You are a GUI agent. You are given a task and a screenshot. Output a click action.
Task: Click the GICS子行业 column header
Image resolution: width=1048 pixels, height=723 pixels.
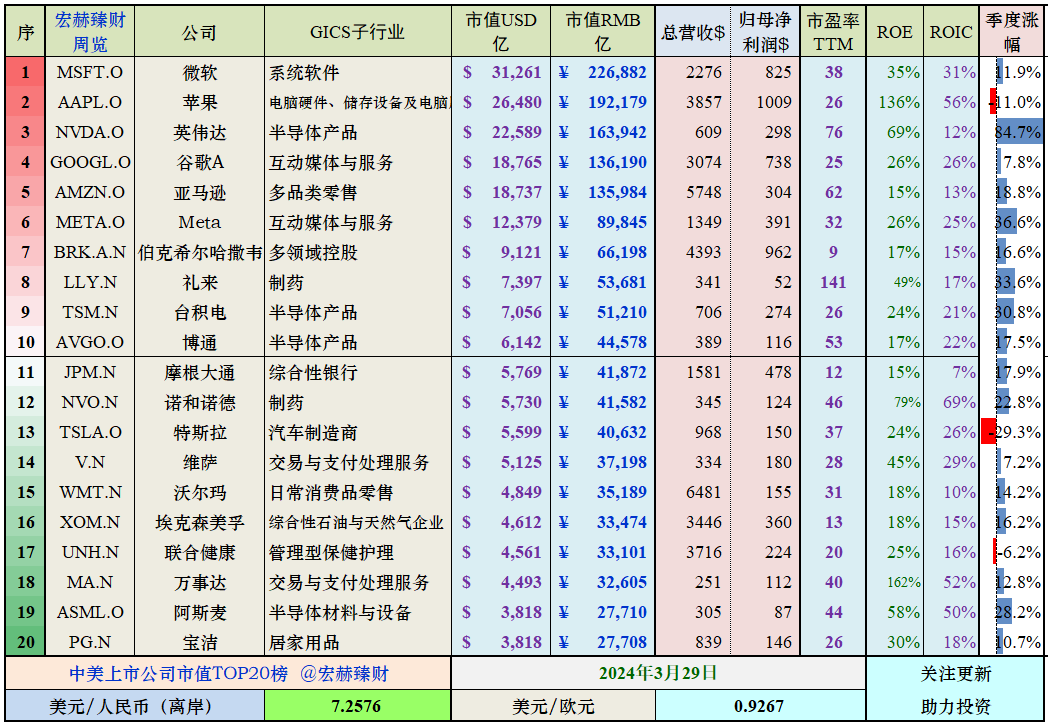[x=358, y=31]
